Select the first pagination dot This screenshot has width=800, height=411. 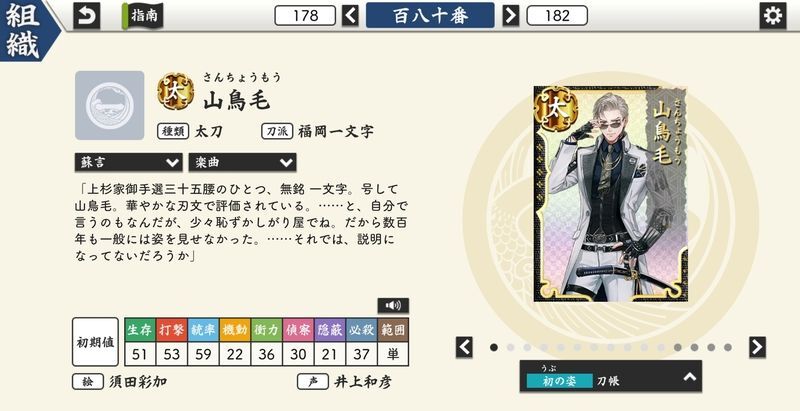pyautogui.click(x=494, y=347)
